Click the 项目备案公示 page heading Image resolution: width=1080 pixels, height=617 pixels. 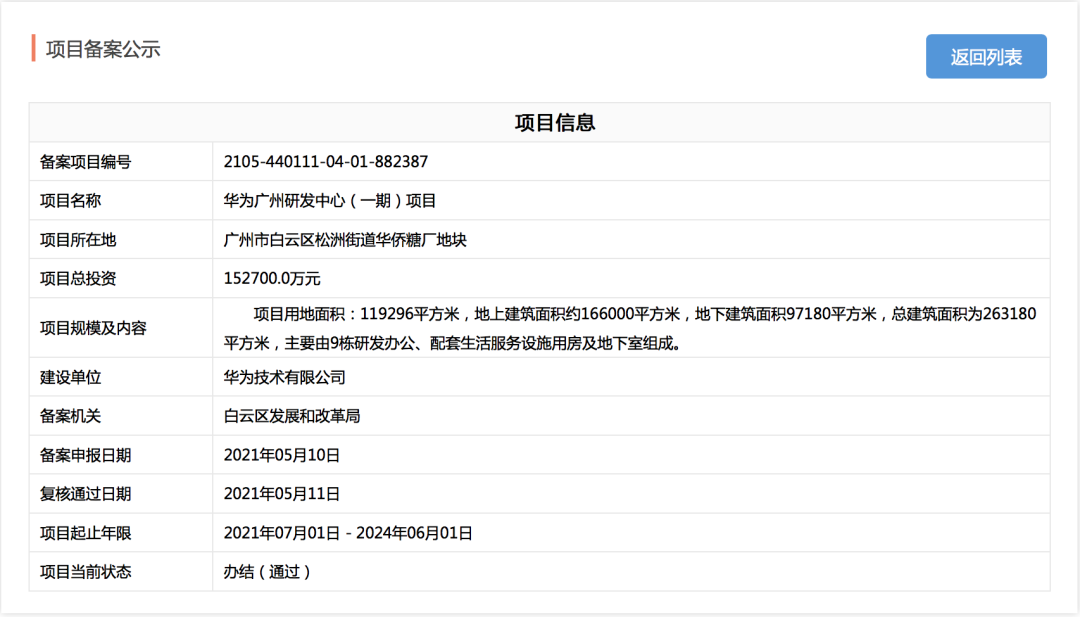pos(103,49)
